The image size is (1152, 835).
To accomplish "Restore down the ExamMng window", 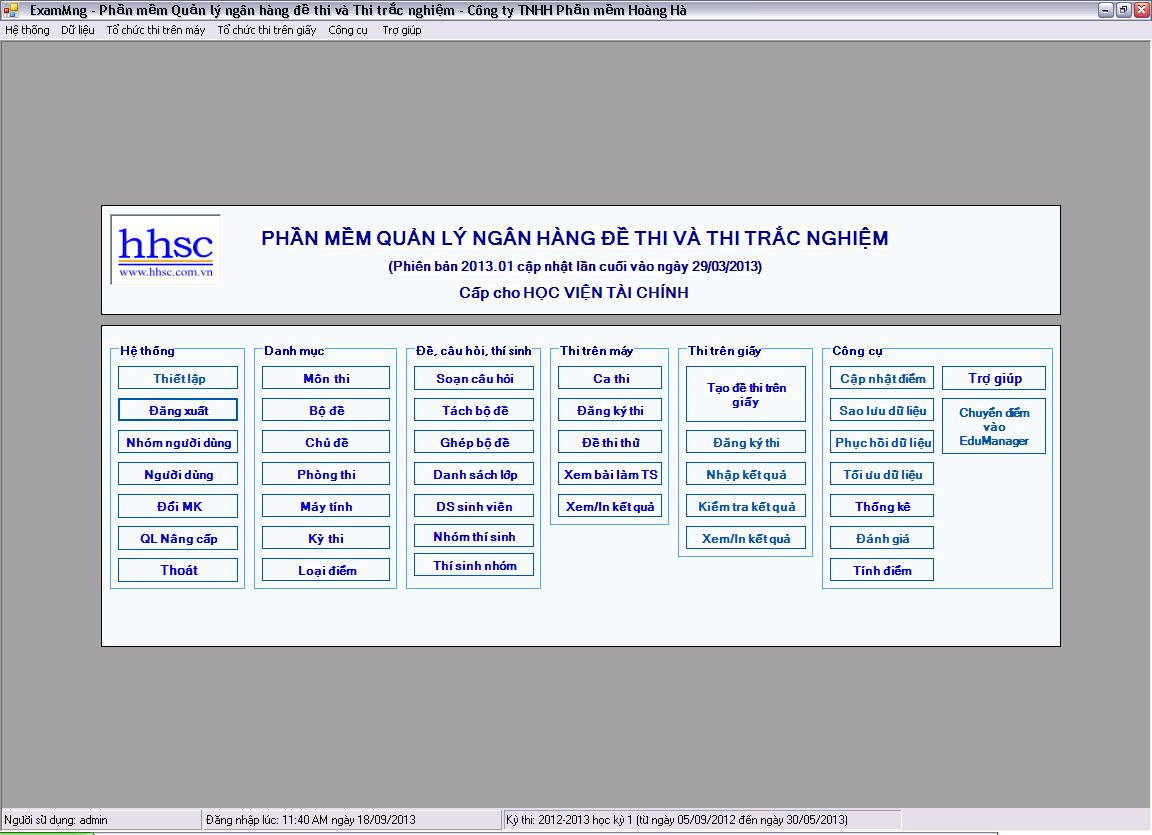I will click(1123, 10).
